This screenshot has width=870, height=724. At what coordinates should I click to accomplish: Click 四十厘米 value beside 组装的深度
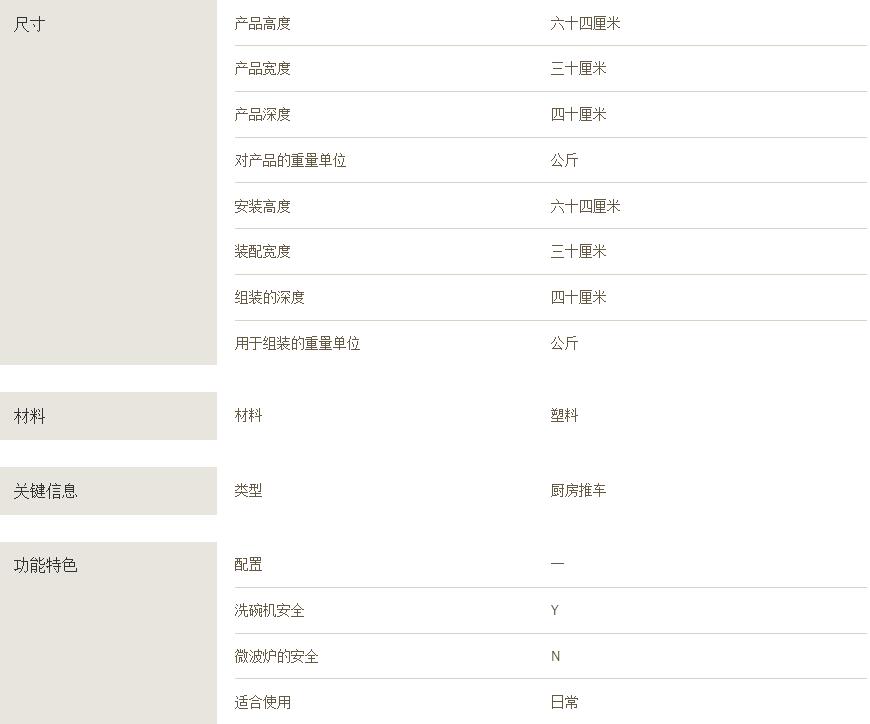pos(578,298)
